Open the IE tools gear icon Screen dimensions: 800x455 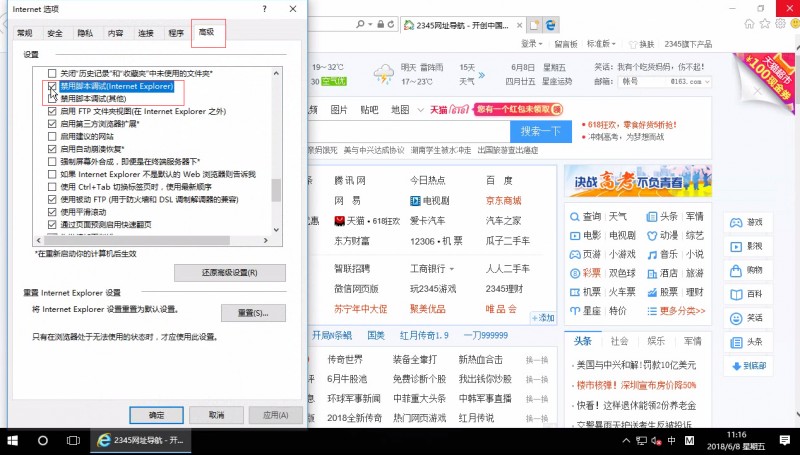pos(780,23)
